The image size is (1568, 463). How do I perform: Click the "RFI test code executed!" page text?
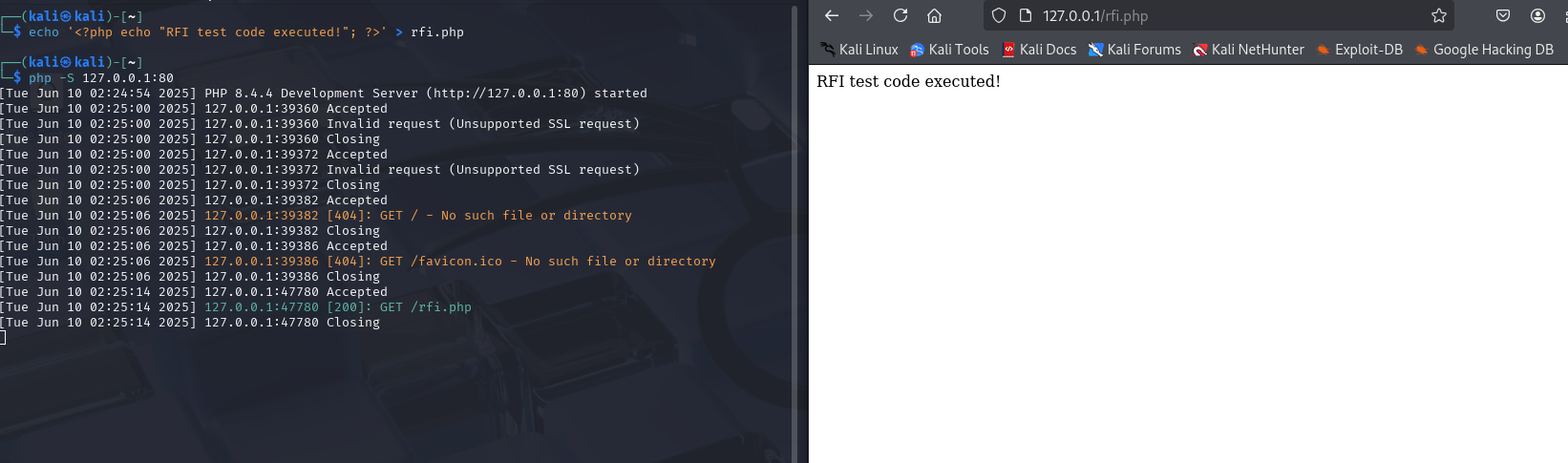908,81
